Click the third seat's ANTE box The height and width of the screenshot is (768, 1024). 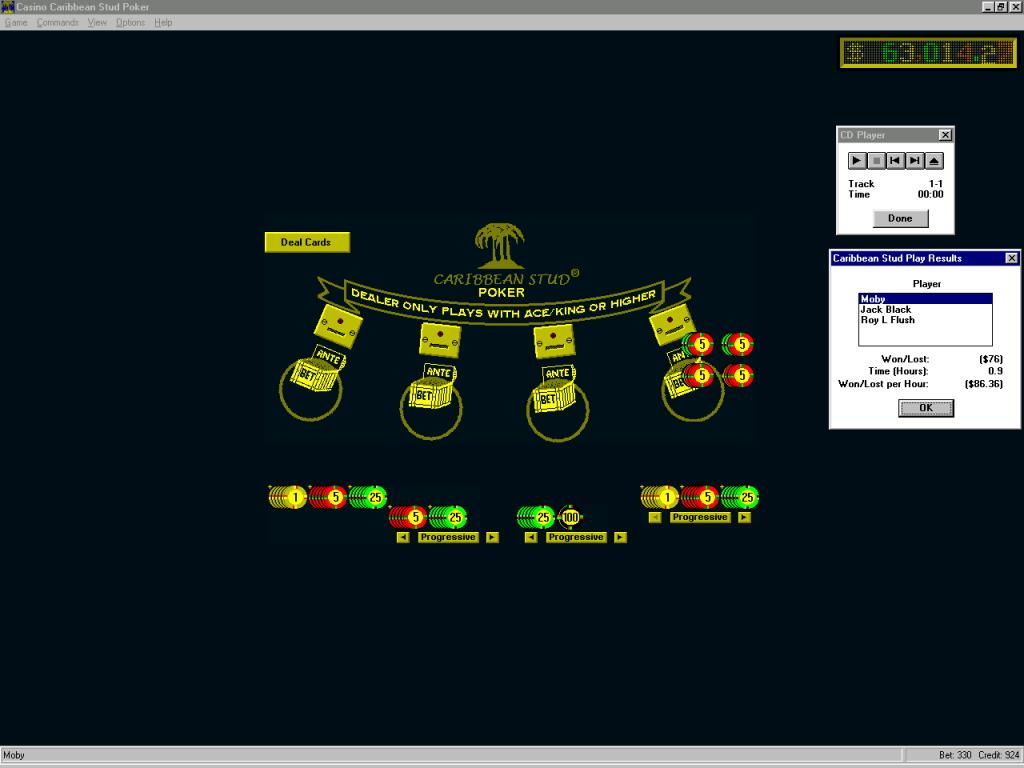point(557,373)
